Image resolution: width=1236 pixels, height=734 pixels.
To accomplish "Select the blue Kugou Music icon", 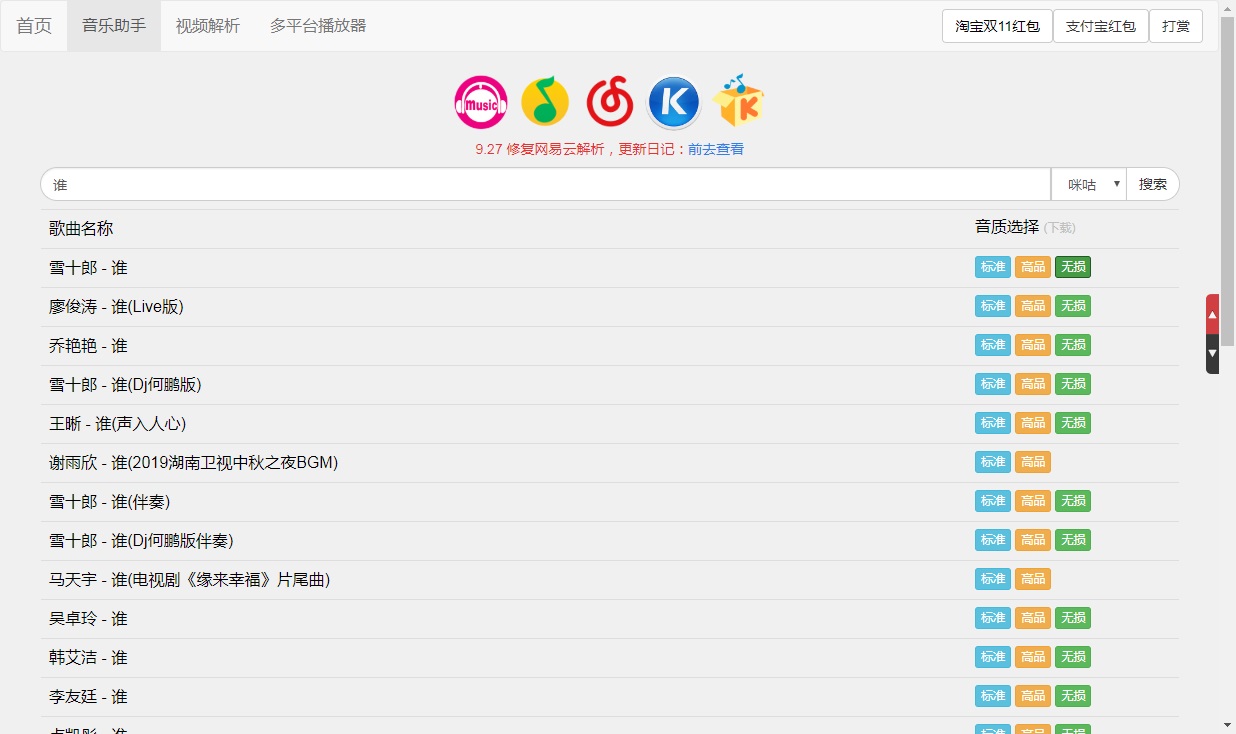I will (x=674, y=102).
